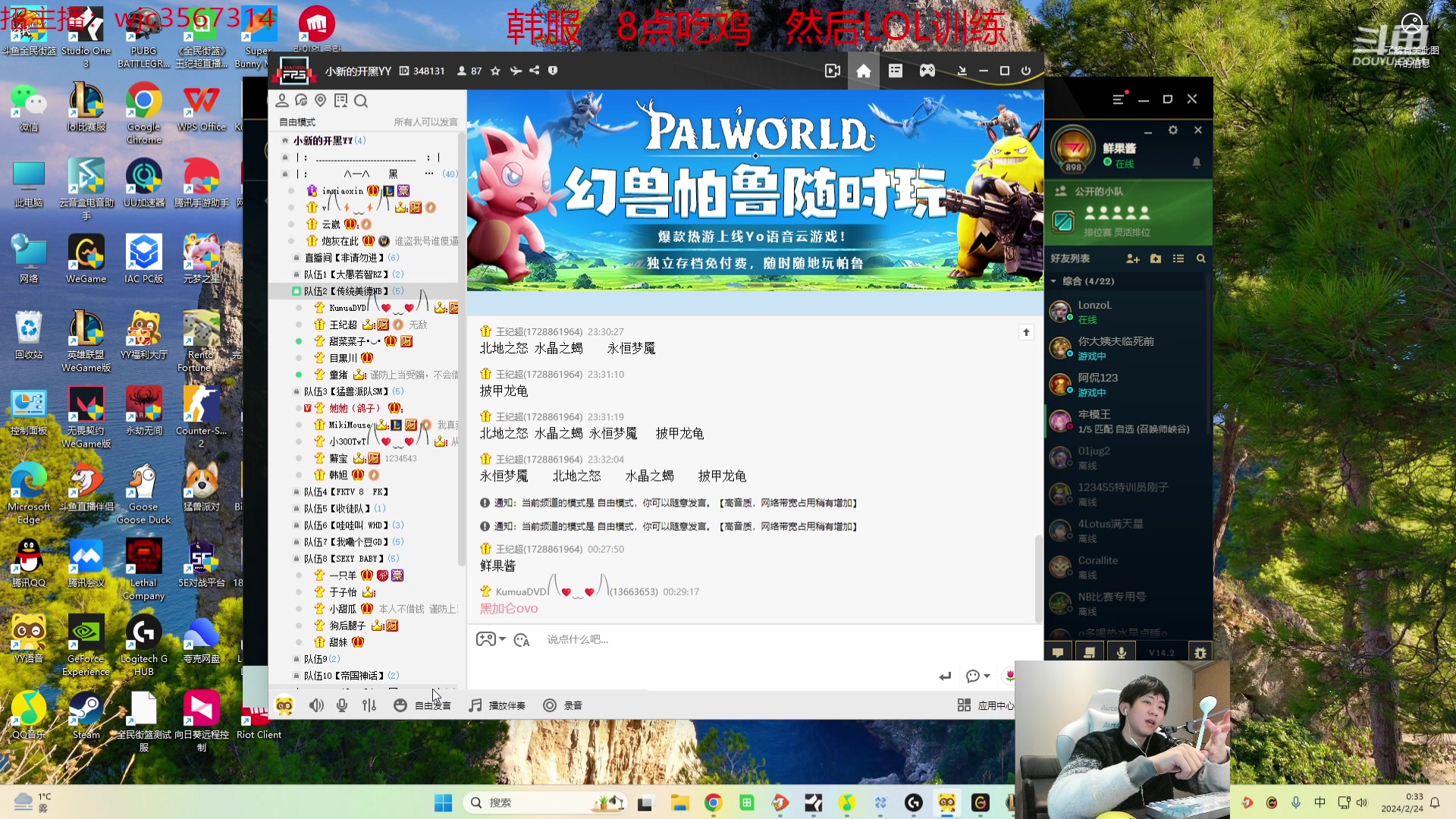
Task: Click the airplane invite icon in YY title bar
Action: [x=516, y=71]
